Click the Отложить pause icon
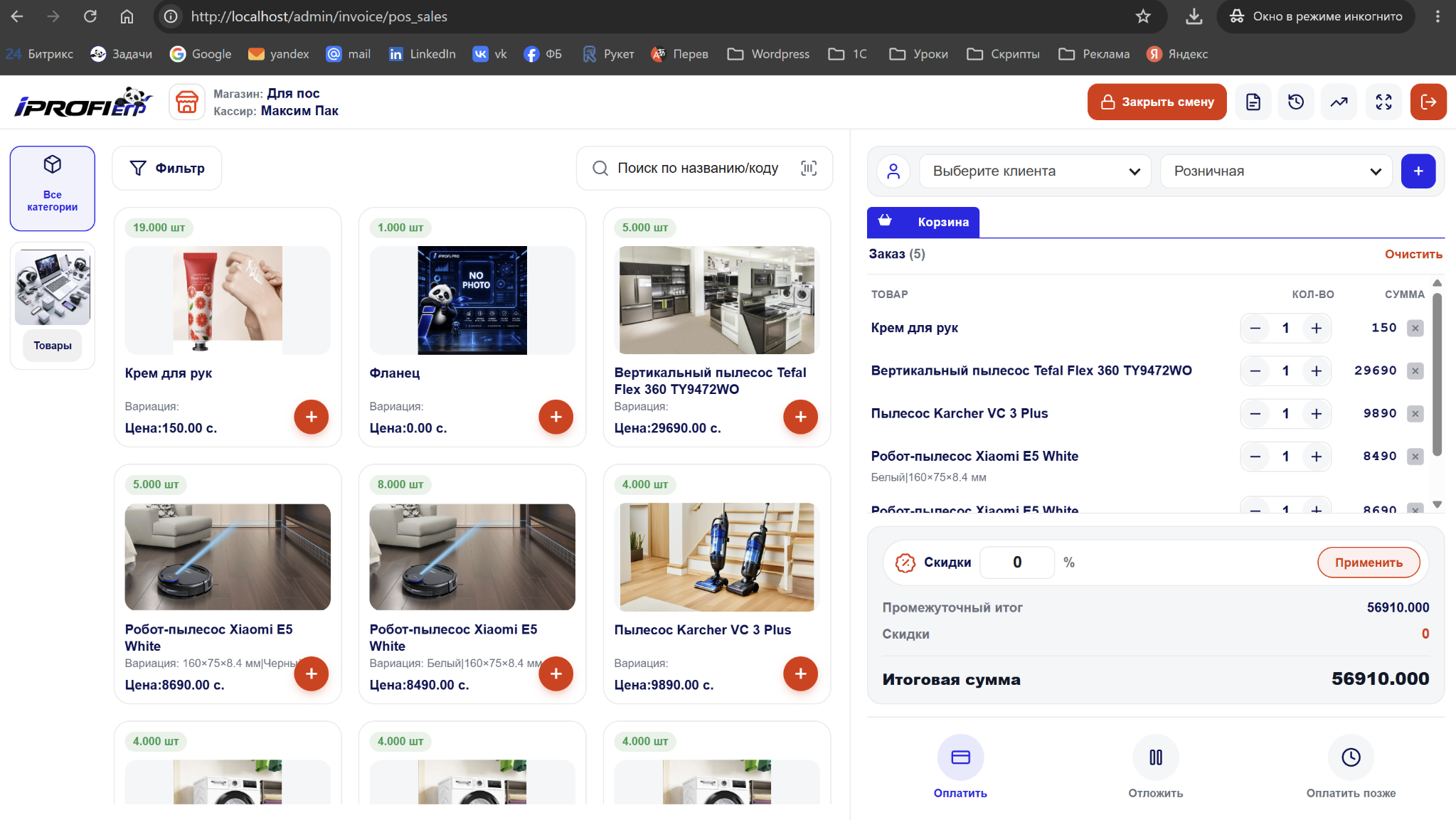Screen dimensions: 1456x820 1156,757
